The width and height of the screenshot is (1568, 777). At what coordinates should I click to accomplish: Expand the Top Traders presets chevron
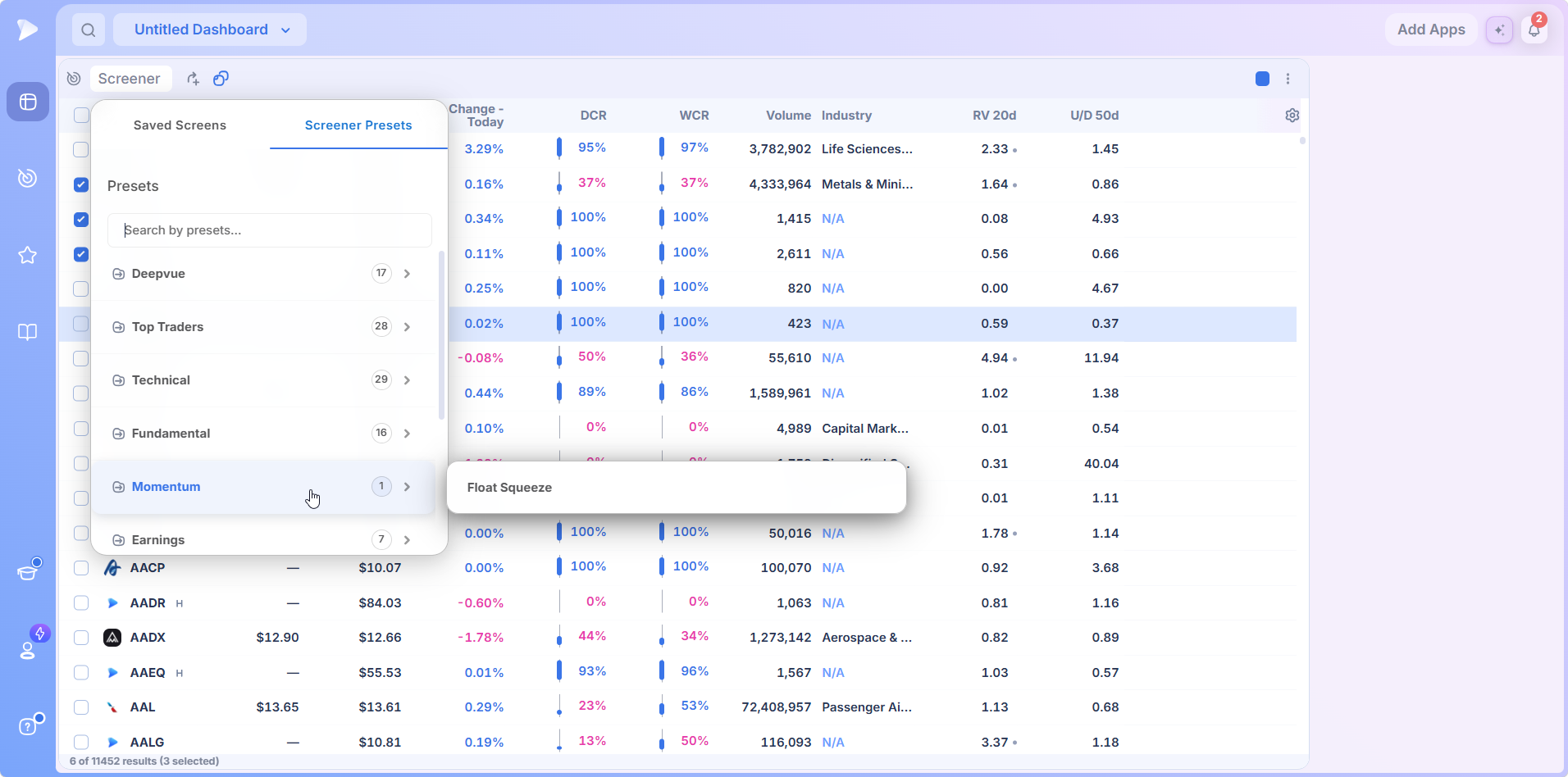point(407,327)
